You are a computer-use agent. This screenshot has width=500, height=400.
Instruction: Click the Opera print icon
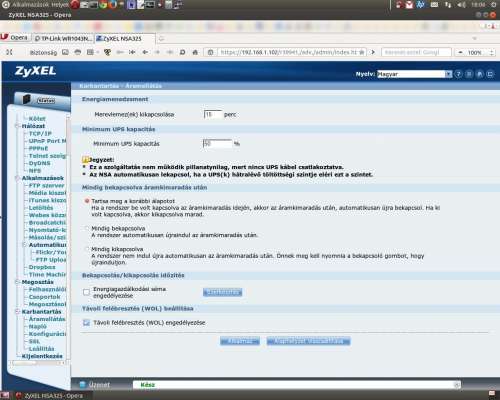pos(78,52)
